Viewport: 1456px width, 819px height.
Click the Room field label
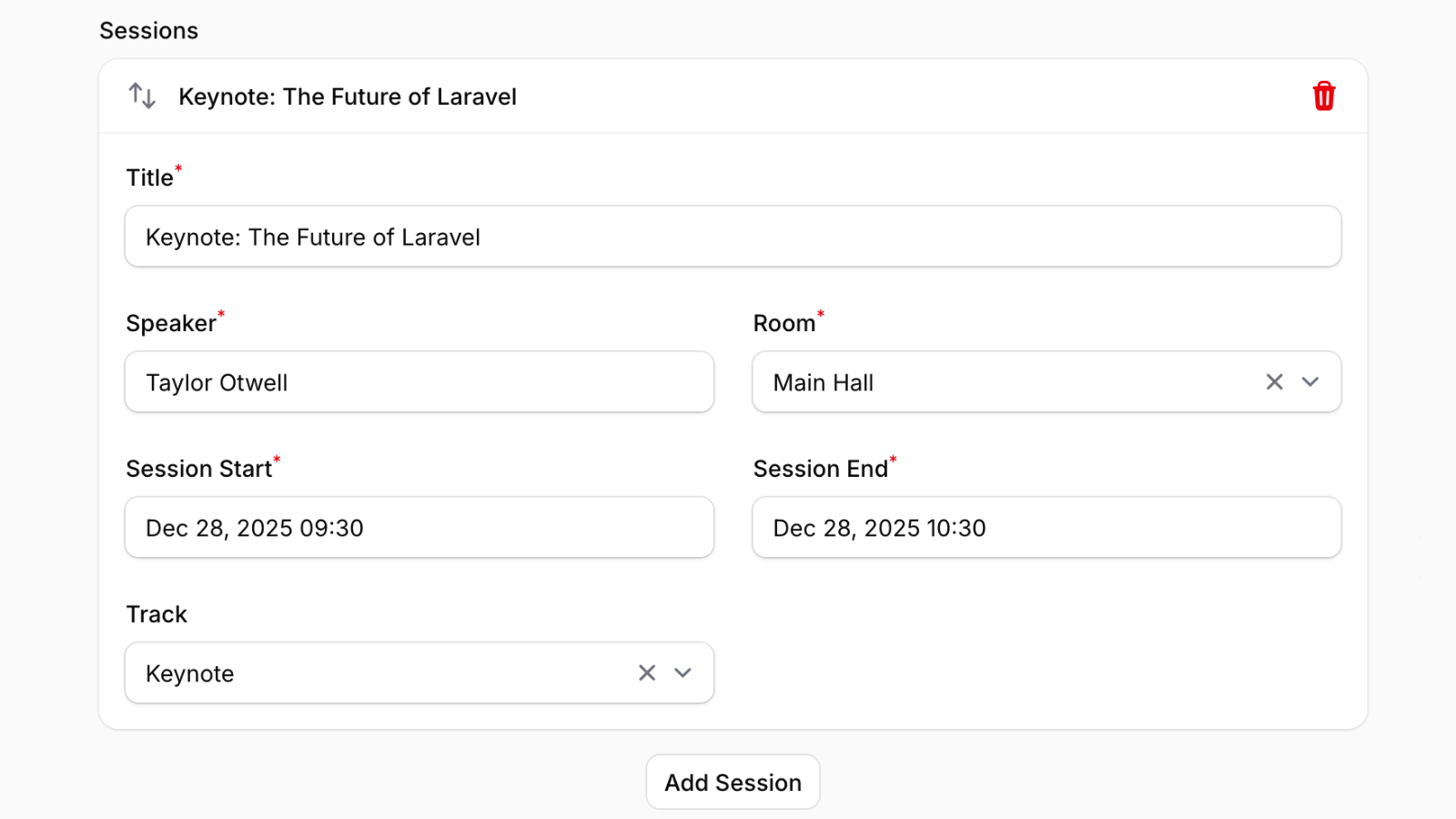click(x=784, y=323)
